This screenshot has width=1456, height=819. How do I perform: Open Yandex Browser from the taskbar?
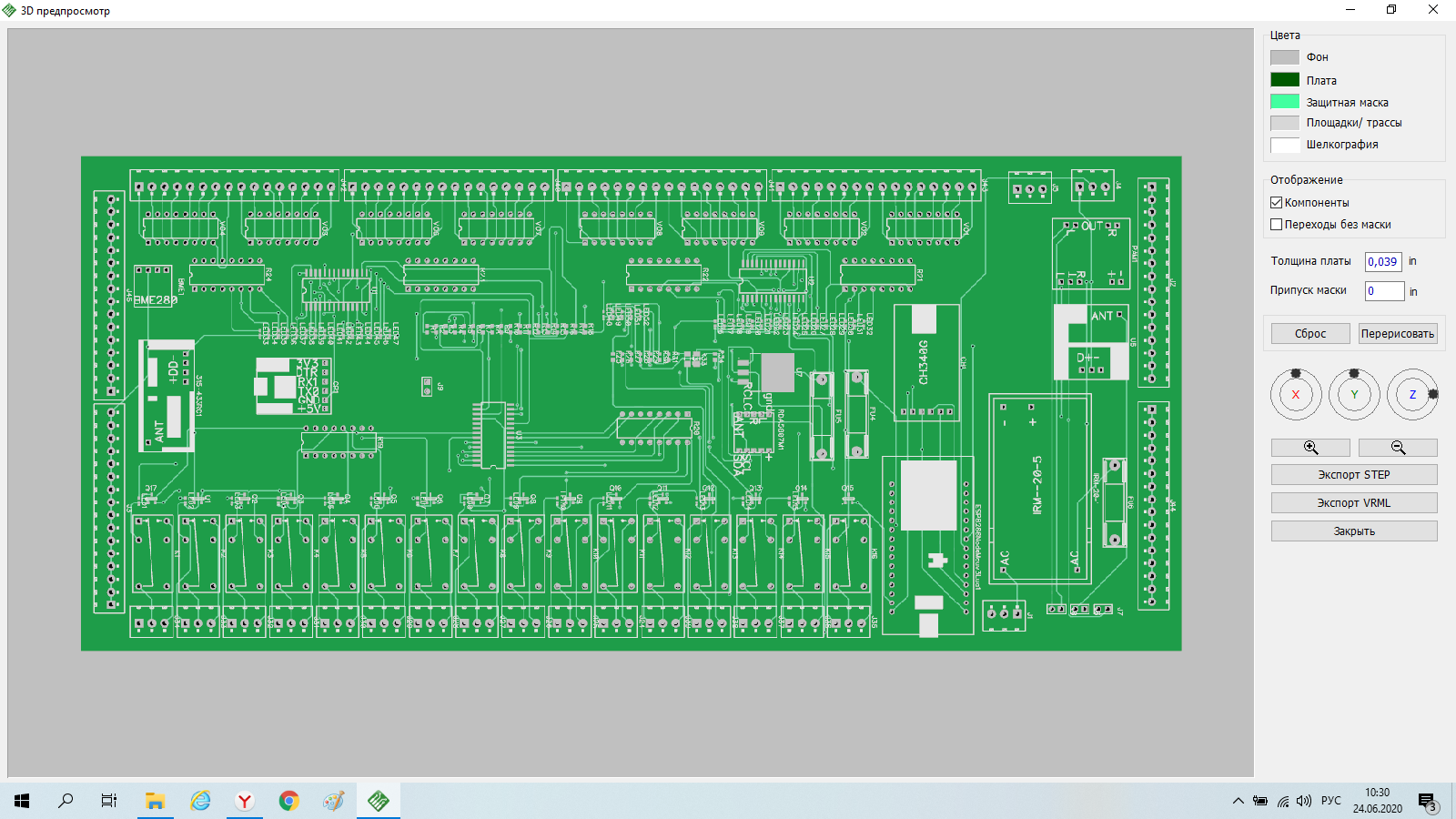(x=245, y=801)
